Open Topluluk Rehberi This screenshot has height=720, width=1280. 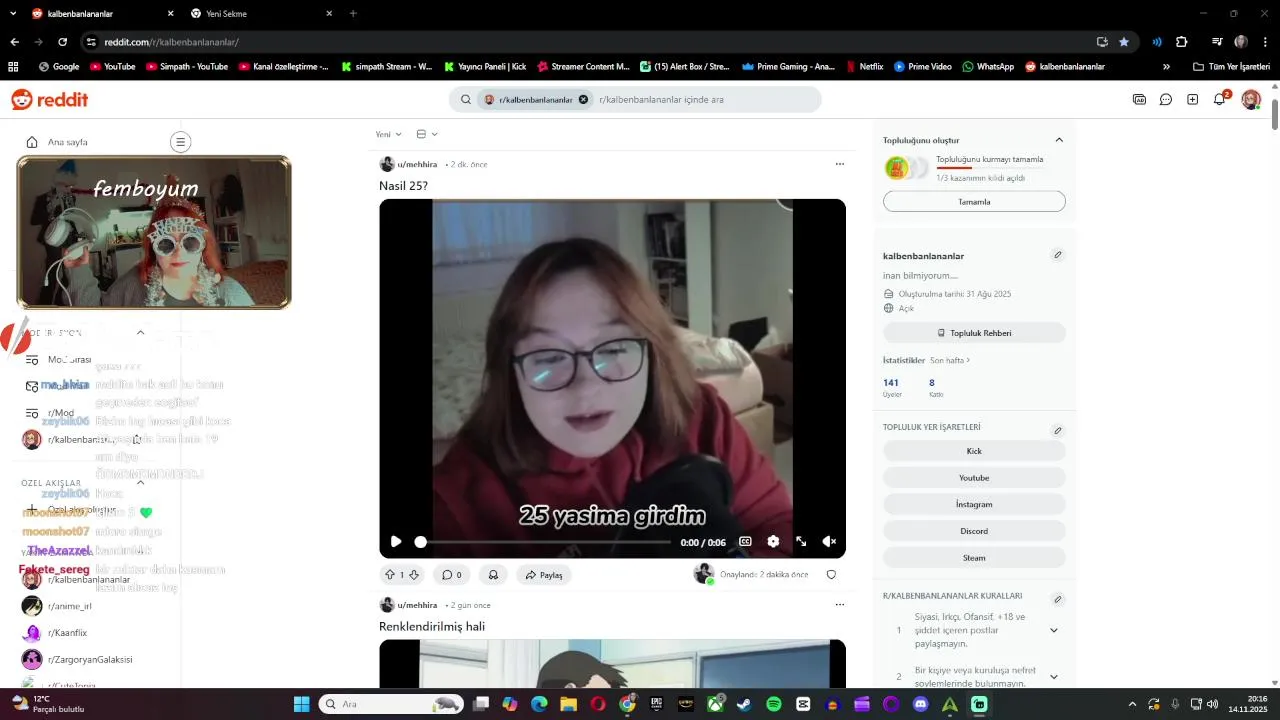974,333
